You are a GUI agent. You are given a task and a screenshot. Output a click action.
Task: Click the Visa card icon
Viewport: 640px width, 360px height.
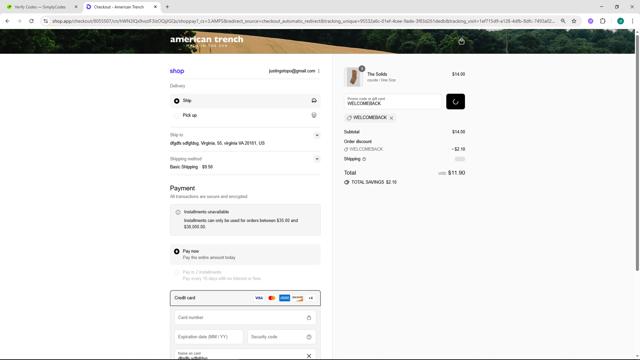coord(259,298)
